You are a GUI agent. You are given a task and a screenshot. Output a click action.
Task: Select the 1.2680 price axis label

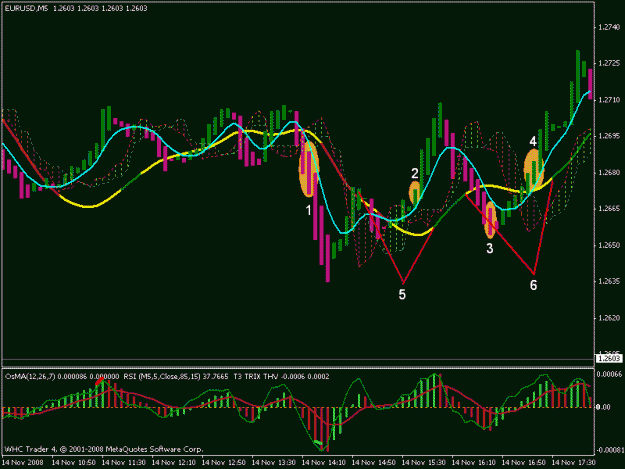pos(609,173)
